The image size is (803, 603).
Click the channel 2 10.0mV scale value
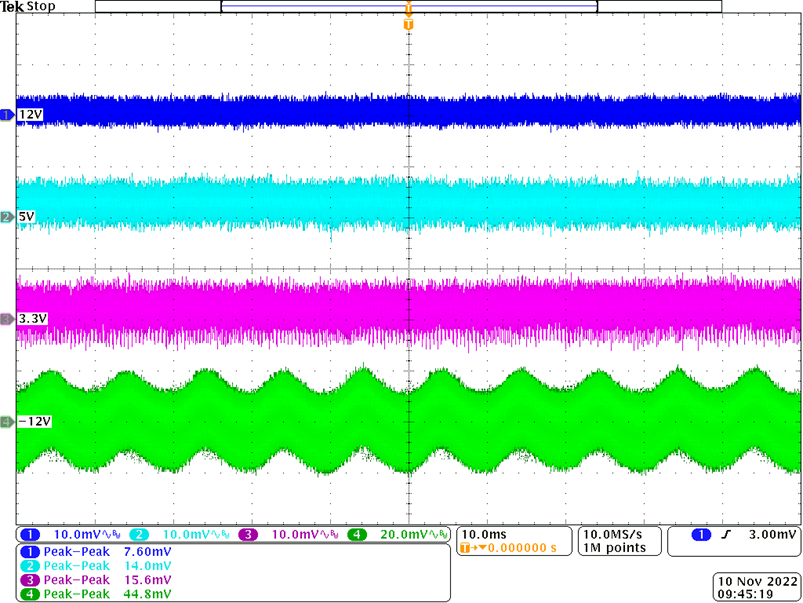[x=186, y=534]
